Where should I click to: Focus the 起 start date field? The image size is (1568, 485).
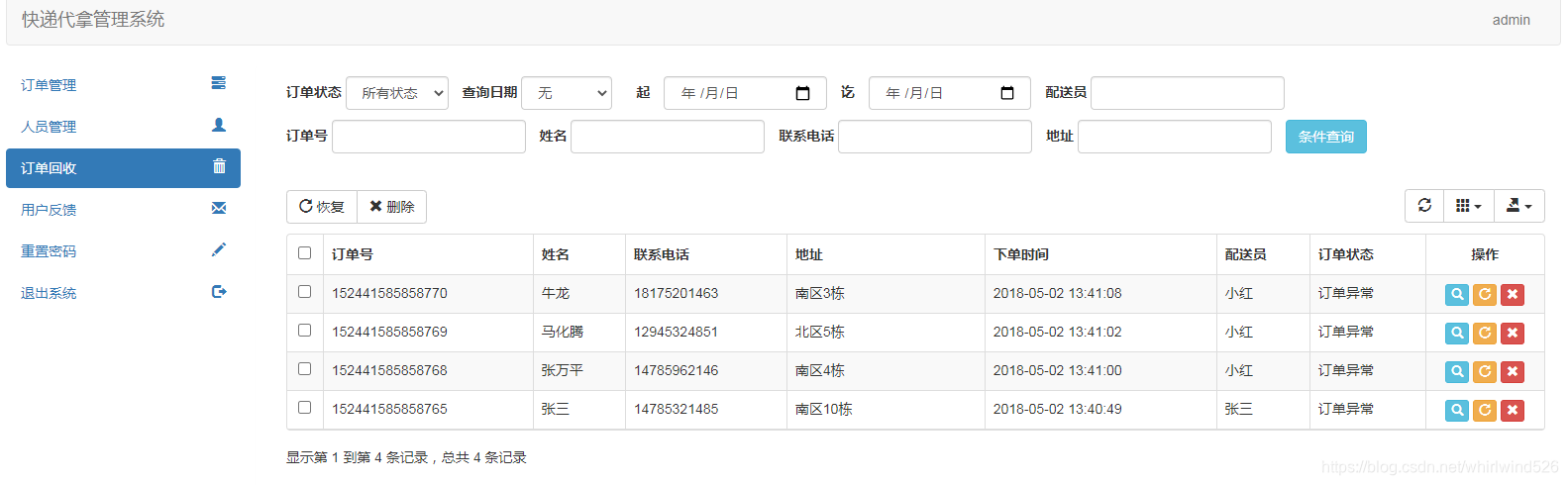point(745,93)
